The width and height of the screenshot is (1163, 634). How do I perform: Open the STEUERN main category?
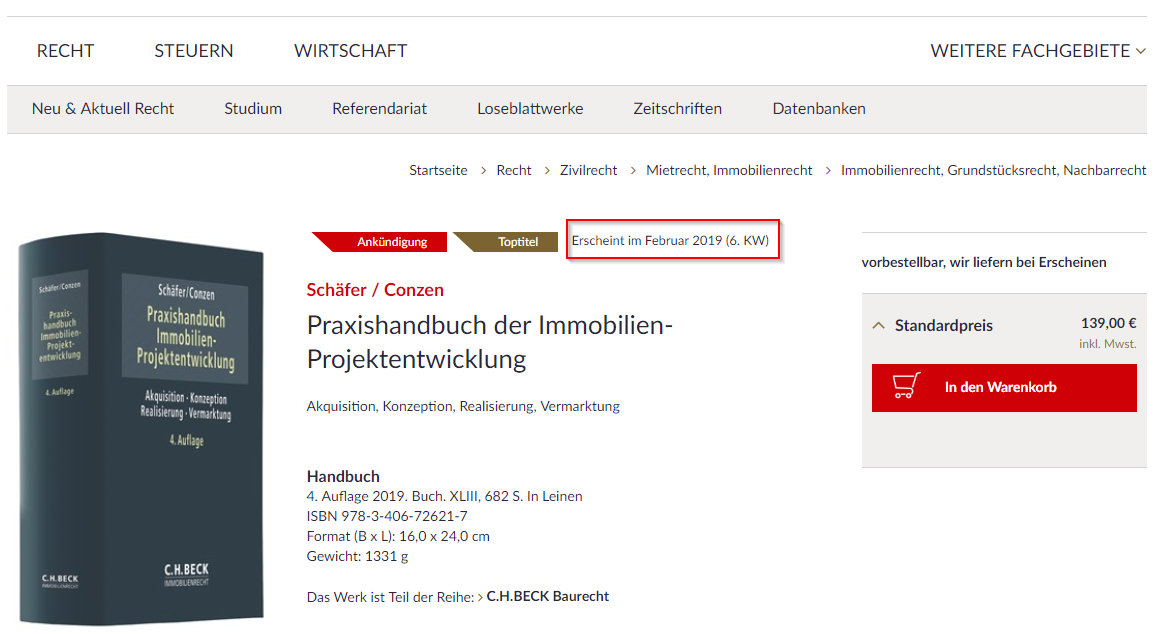point(194,50)
